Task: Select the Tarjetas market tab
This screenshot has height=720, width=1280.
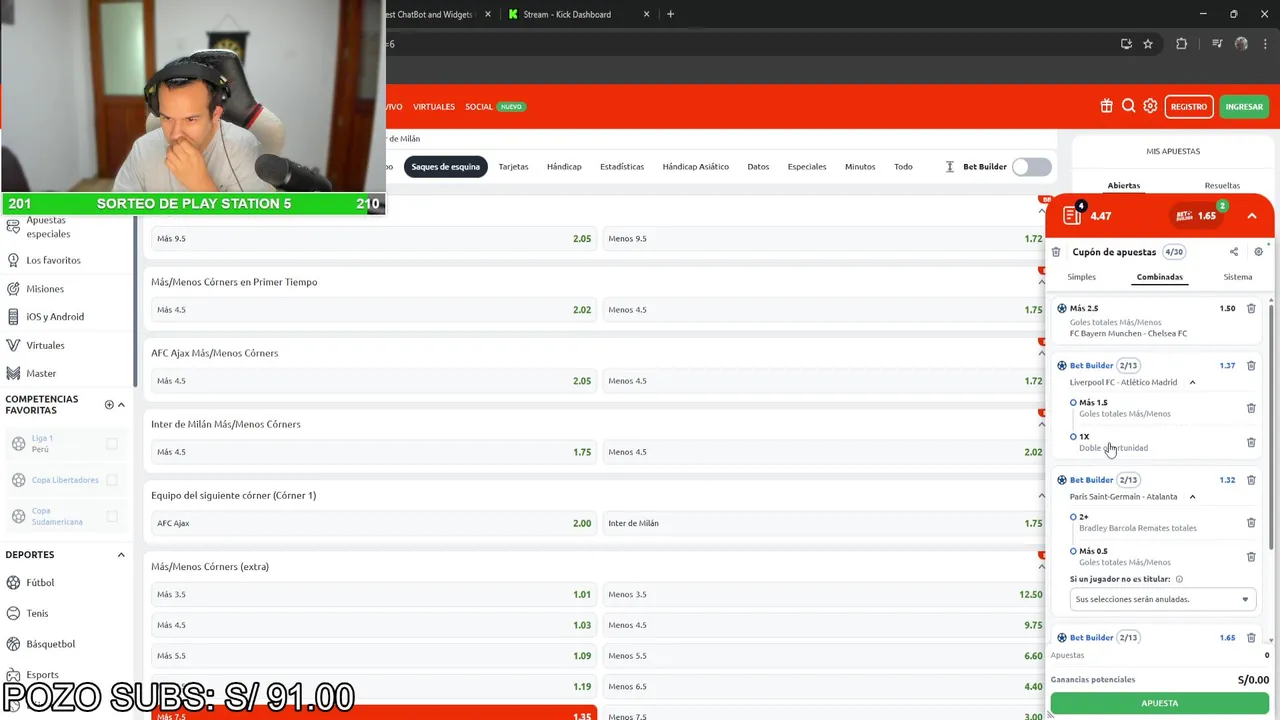Action: tap(513, 167)
